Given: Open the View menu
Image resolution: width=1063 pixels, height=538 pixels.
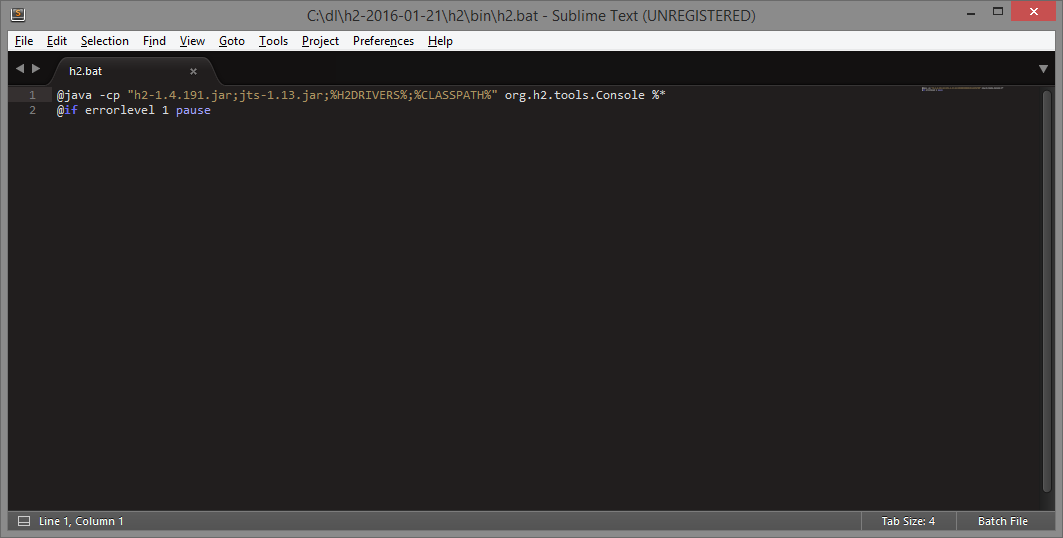Looking at the screenshot, I should pyautogui.click(x=192, y=41).
